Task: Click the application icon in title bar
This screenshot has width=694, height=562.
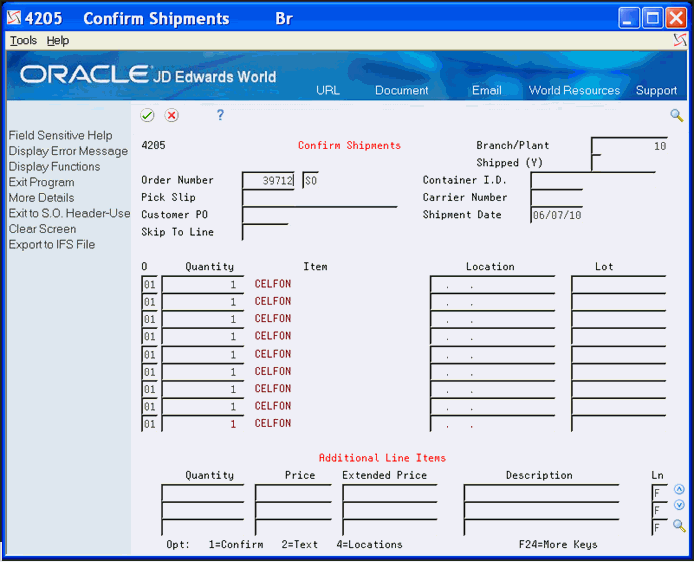Action: tap(14, 18)
